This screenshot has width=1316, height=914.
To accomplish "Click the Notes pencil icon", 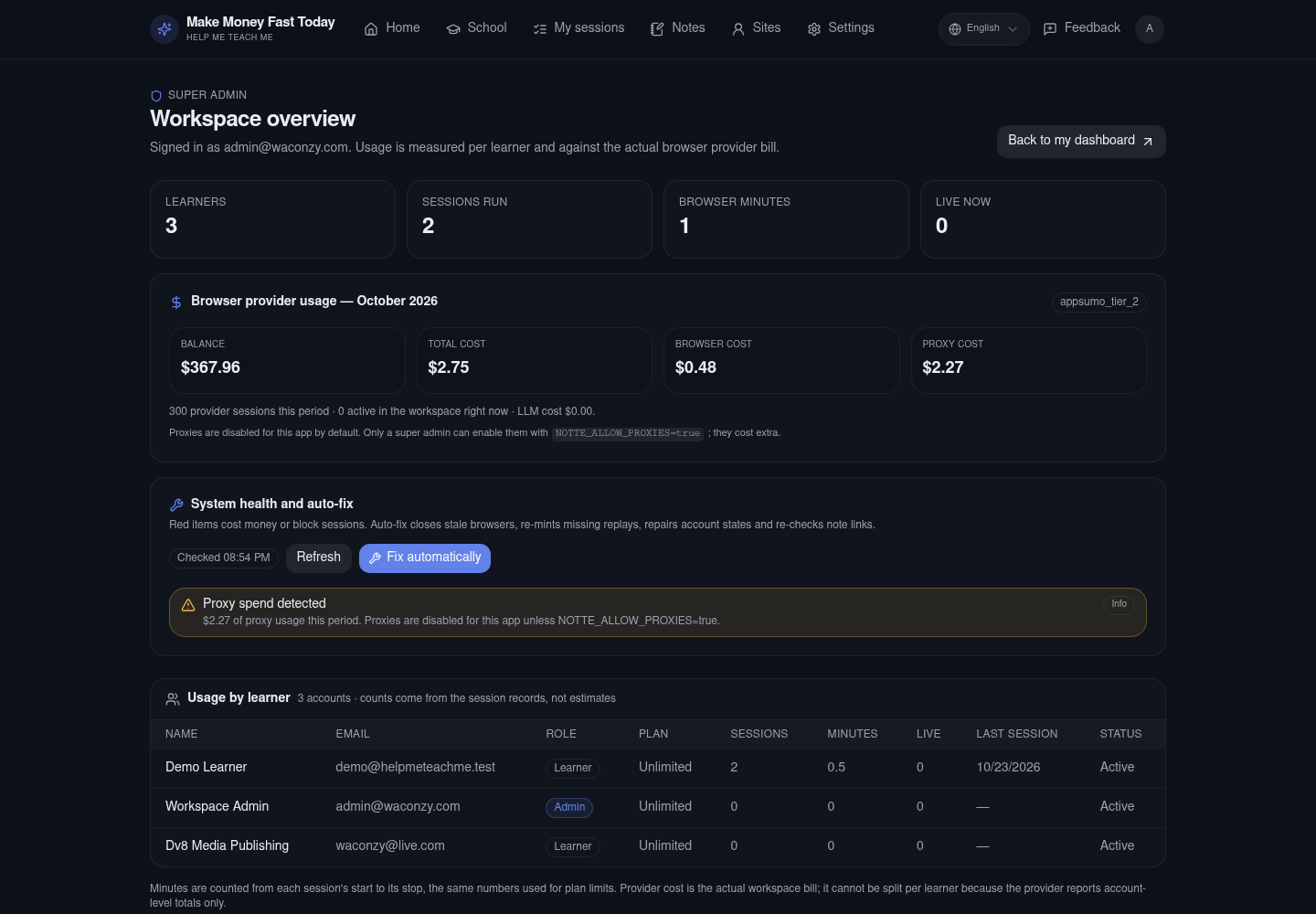I will click(x=657, y=29).
